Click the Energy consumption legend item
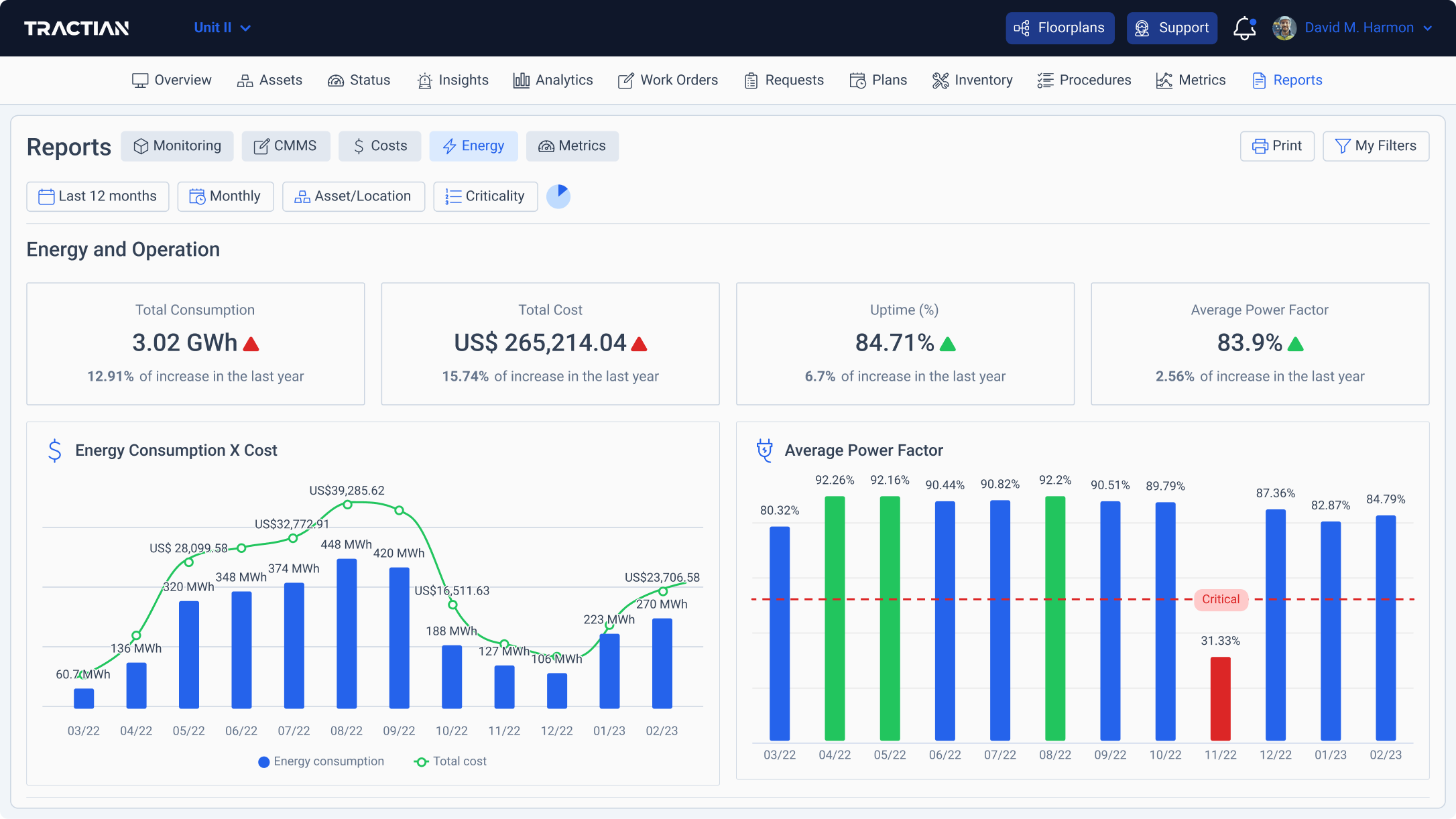This screenshot has height=819, width=1456. point(321,761)
